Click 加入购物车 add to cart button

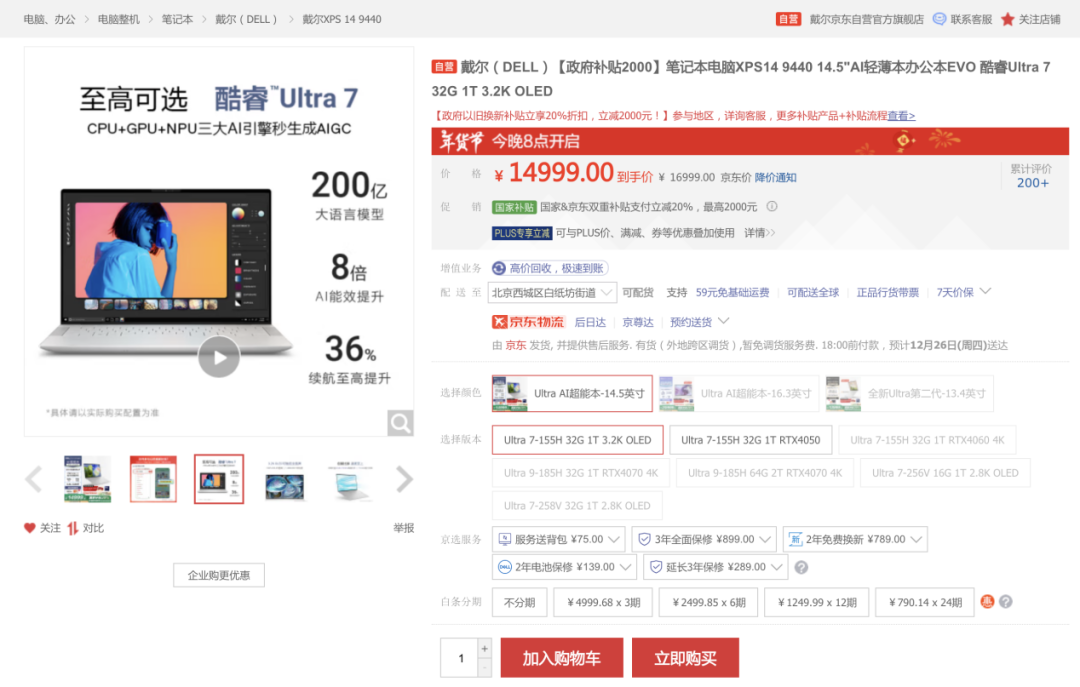tap(561, 658)
